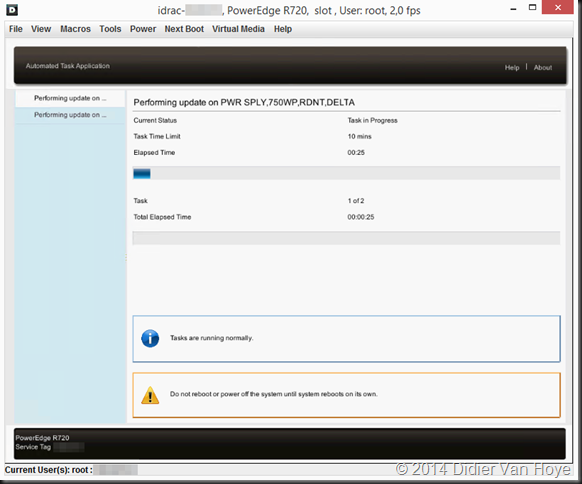Open the Power menu

coord(143,29)
